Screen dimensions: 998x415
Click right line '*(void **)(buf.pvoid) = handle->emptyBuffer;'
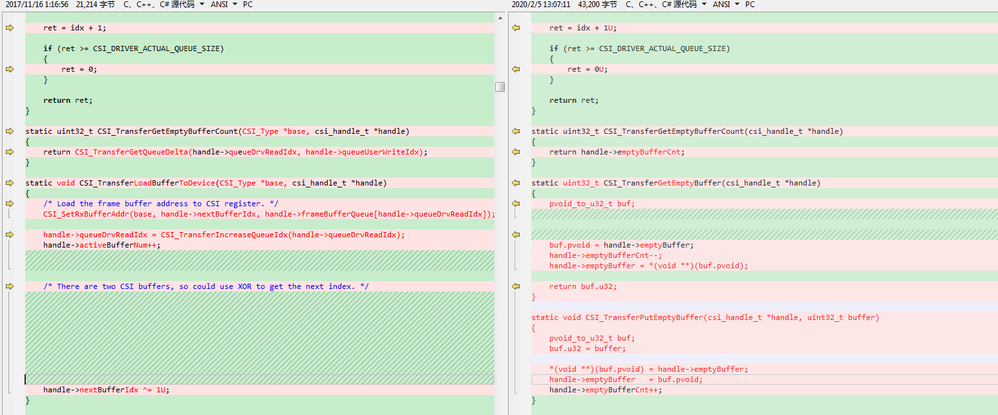point(649,369)
